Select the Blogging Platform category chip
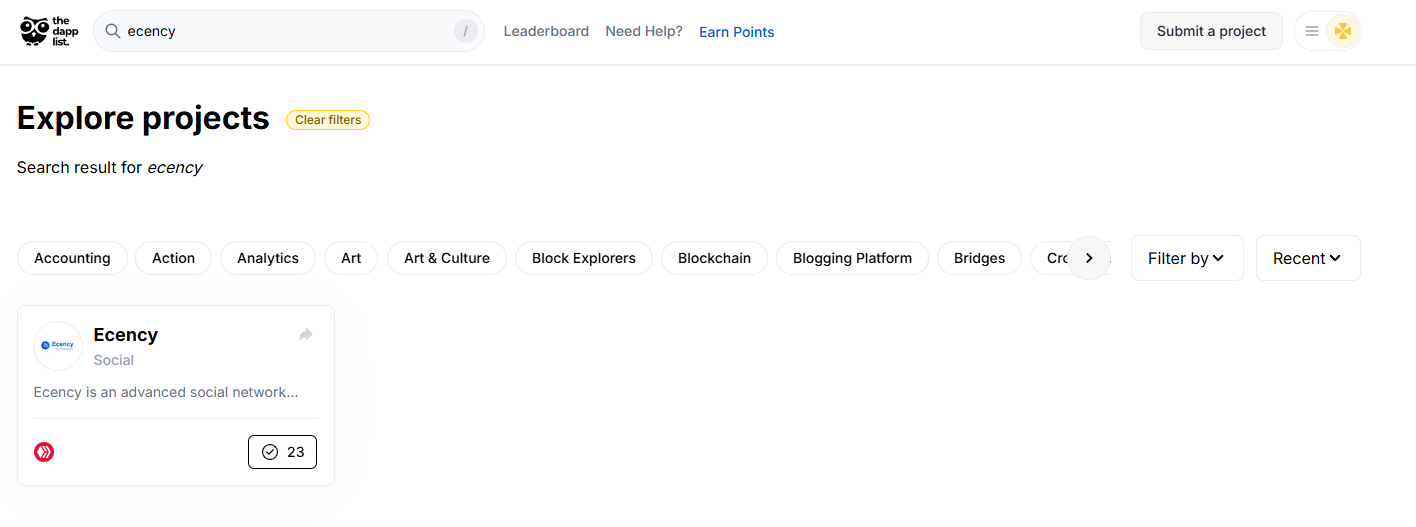Viewport: 1416px width, 527px height. (852, 258)
